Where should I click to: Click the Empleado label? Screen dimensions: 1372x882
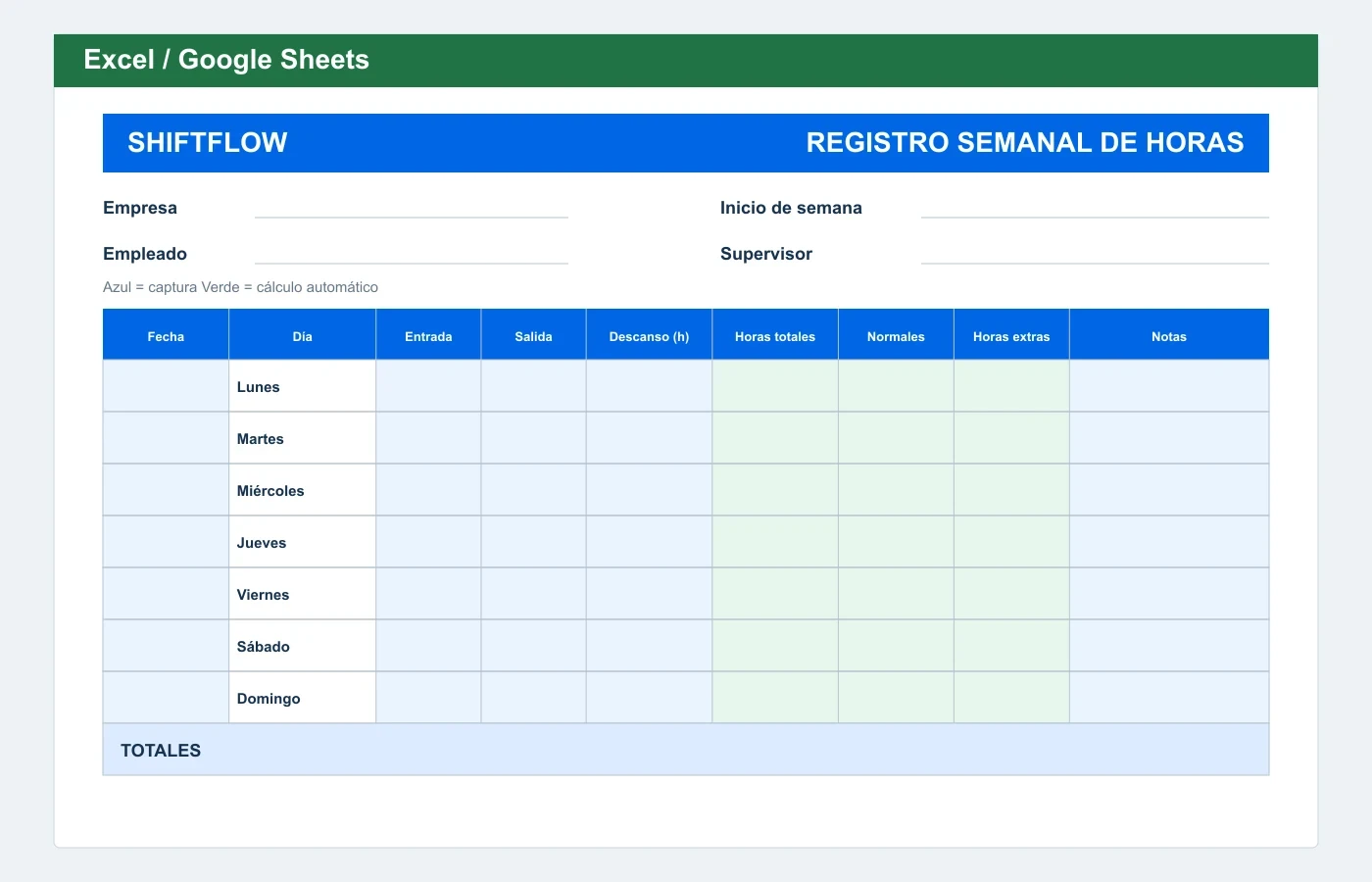(x=145, y=254)
